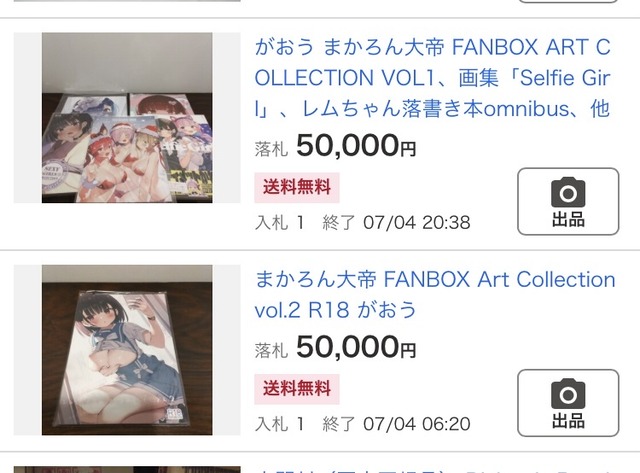Open the まかろん大帝 FANBOX Art Collection vol.2 R18 link

[435, 295]
